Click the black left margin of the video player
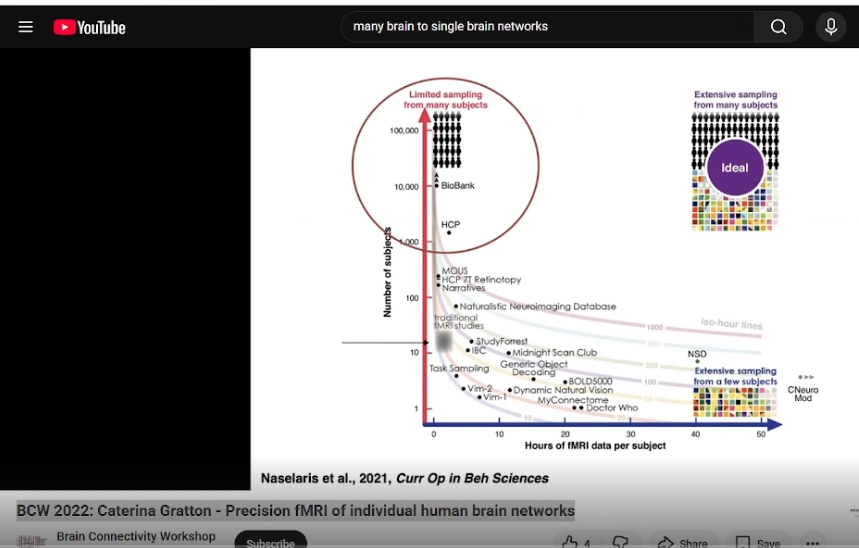Image resolution: width=859 pixels, height=548 pixels. (125, 270)
